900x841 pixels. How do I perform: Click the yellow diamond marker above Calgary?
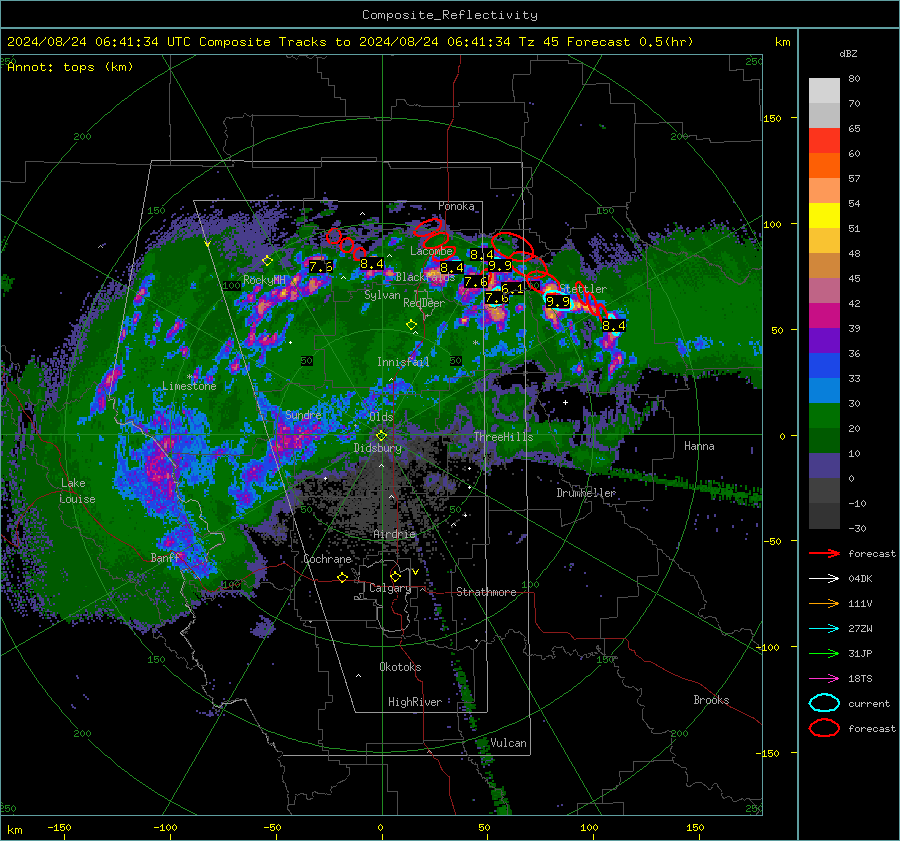click(395, 576)
